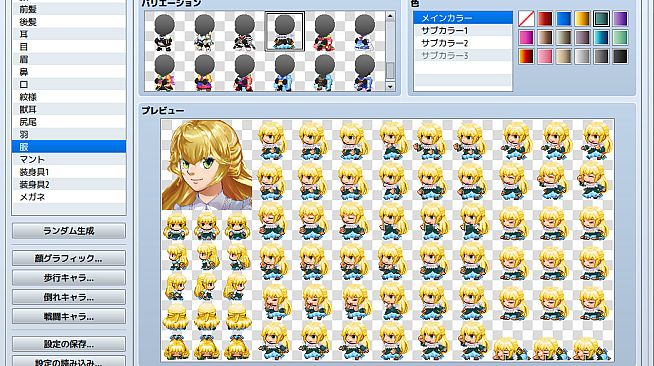Select サブカラー1 in the color list

[463, 30]
